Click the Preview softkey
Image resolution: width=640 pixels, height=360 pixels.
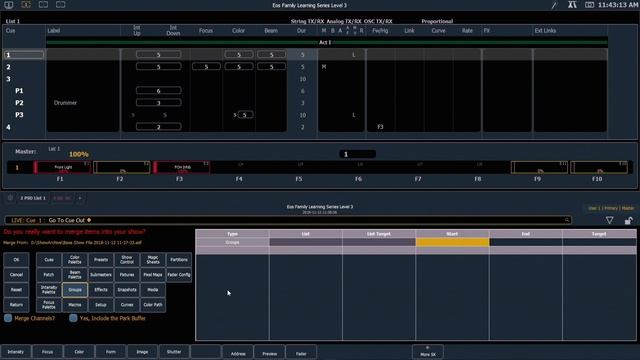pyautogui.click(x=269, y=353)
